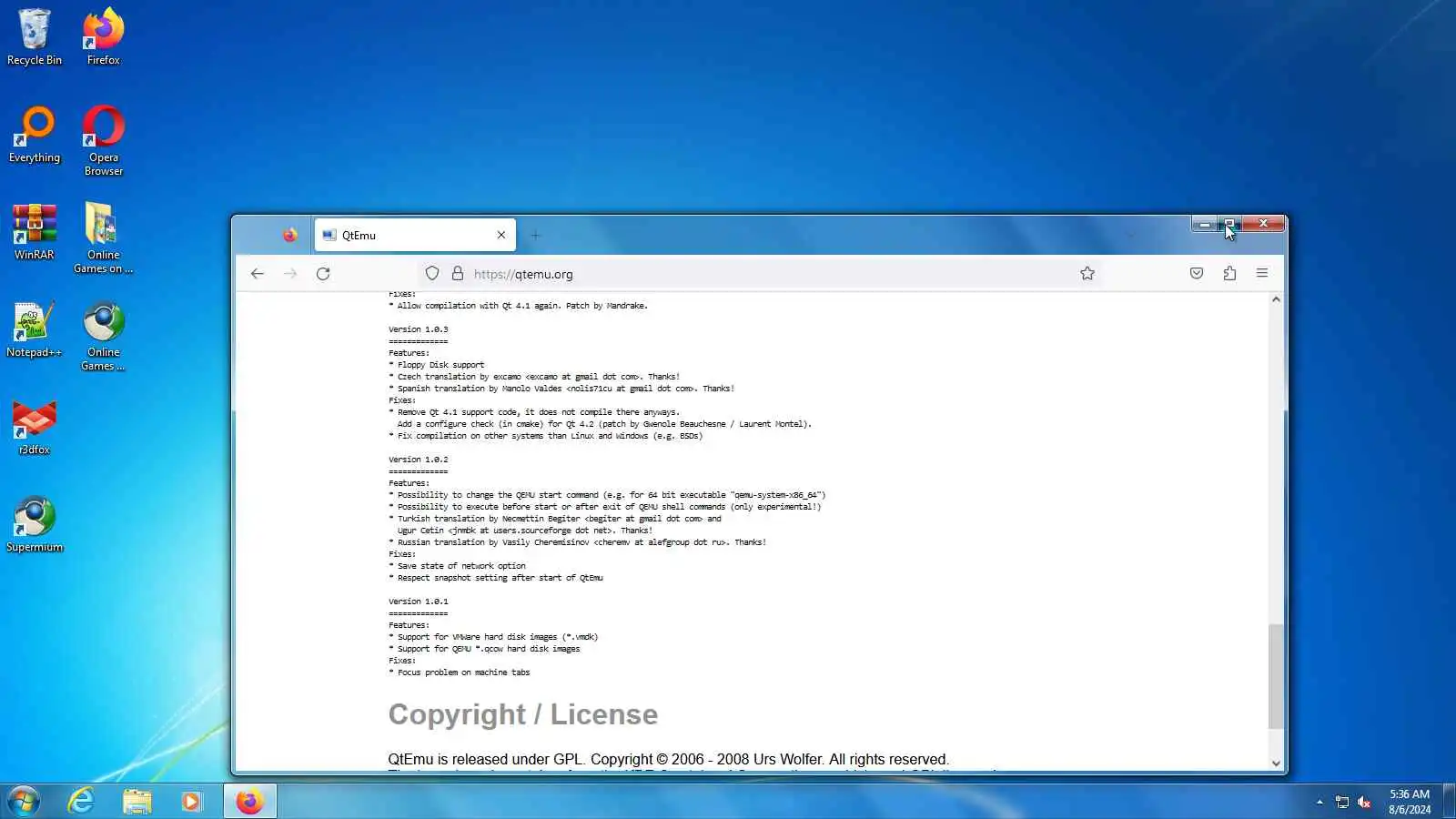Select the Everything search desktop shortcut

click(35, 135)
